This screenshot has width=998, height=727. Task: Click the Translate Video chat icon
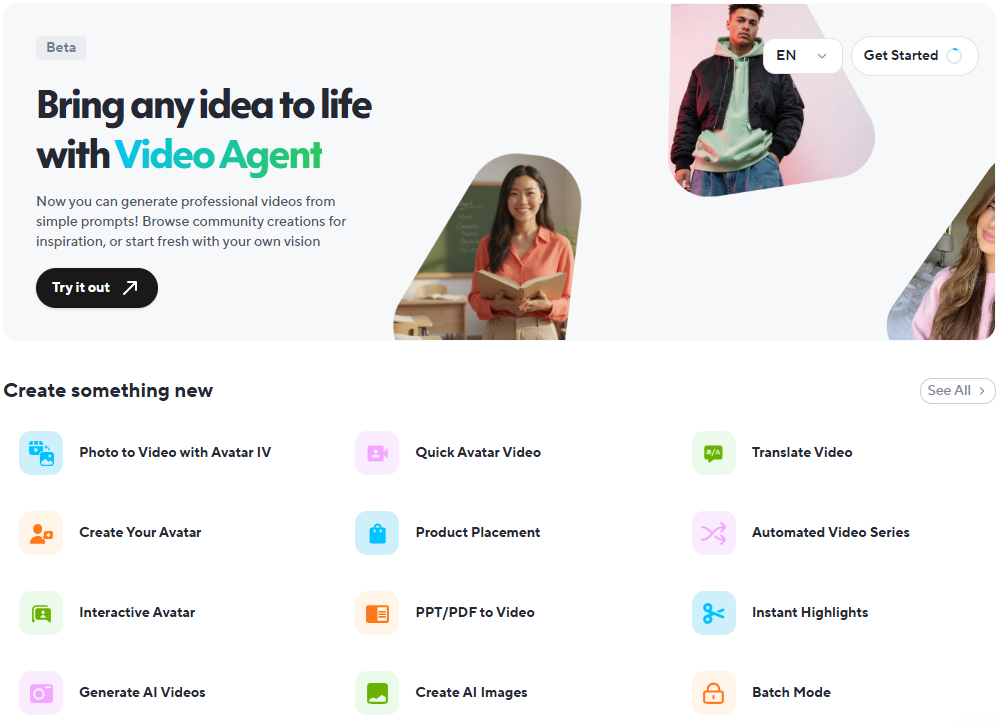tap(713, 452)
